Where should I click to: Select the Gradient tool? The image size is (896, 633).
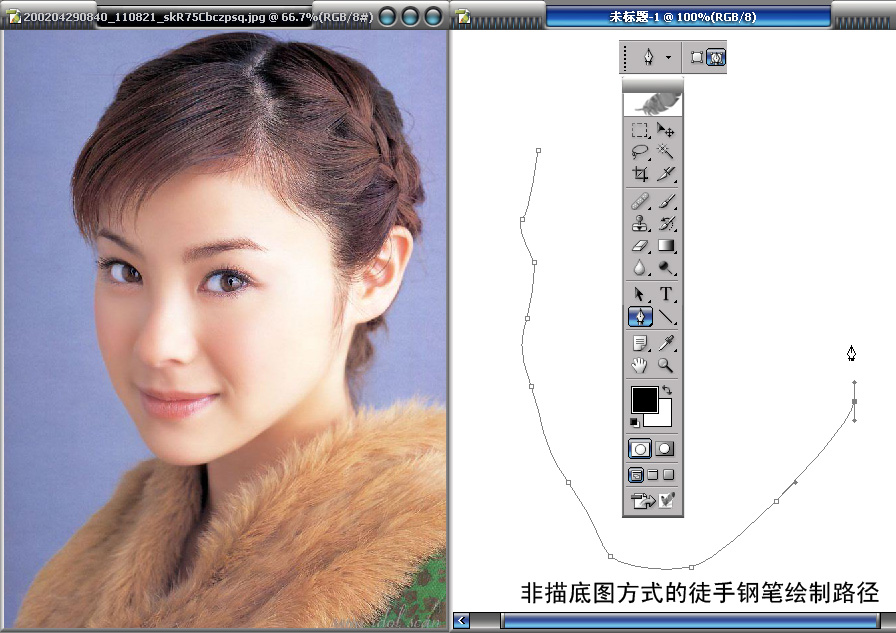(x=665, y=246)
